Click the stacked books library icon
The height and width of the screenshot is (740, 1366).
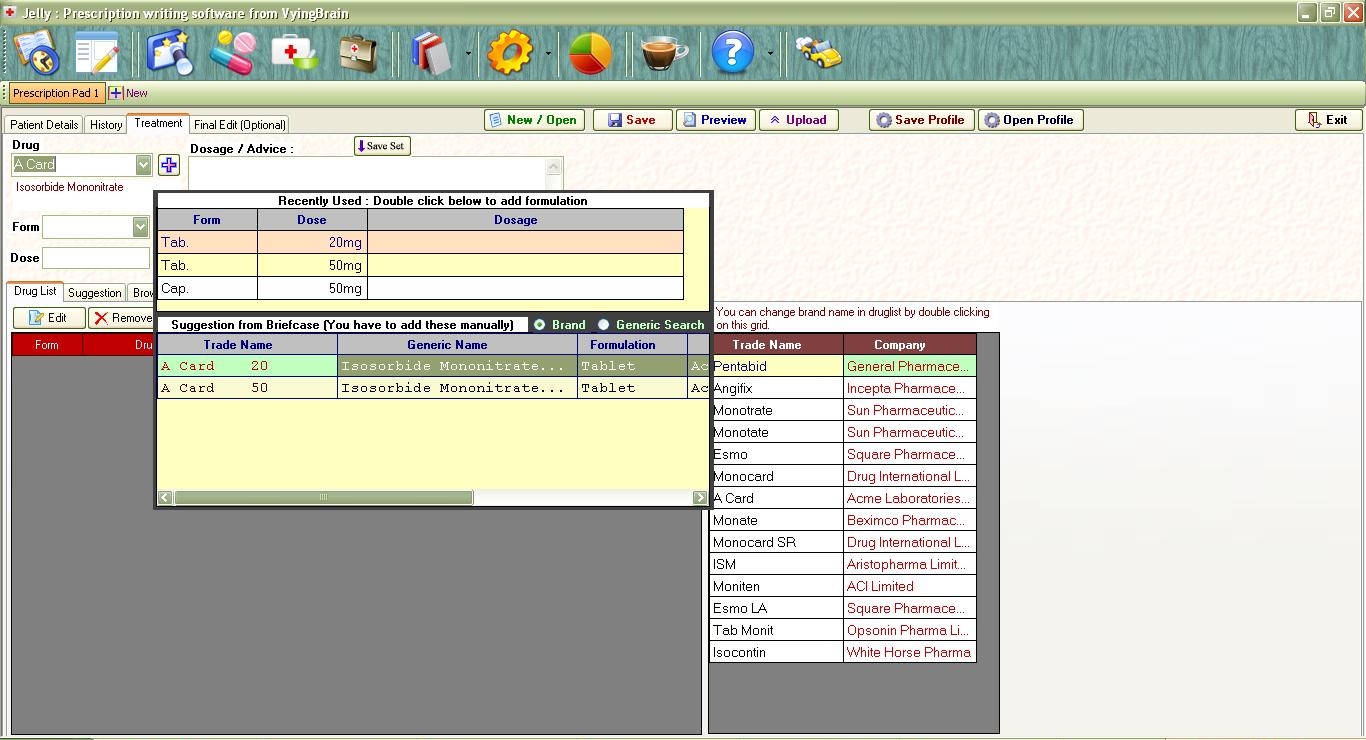pyautogui.click(x=431, y=52)
